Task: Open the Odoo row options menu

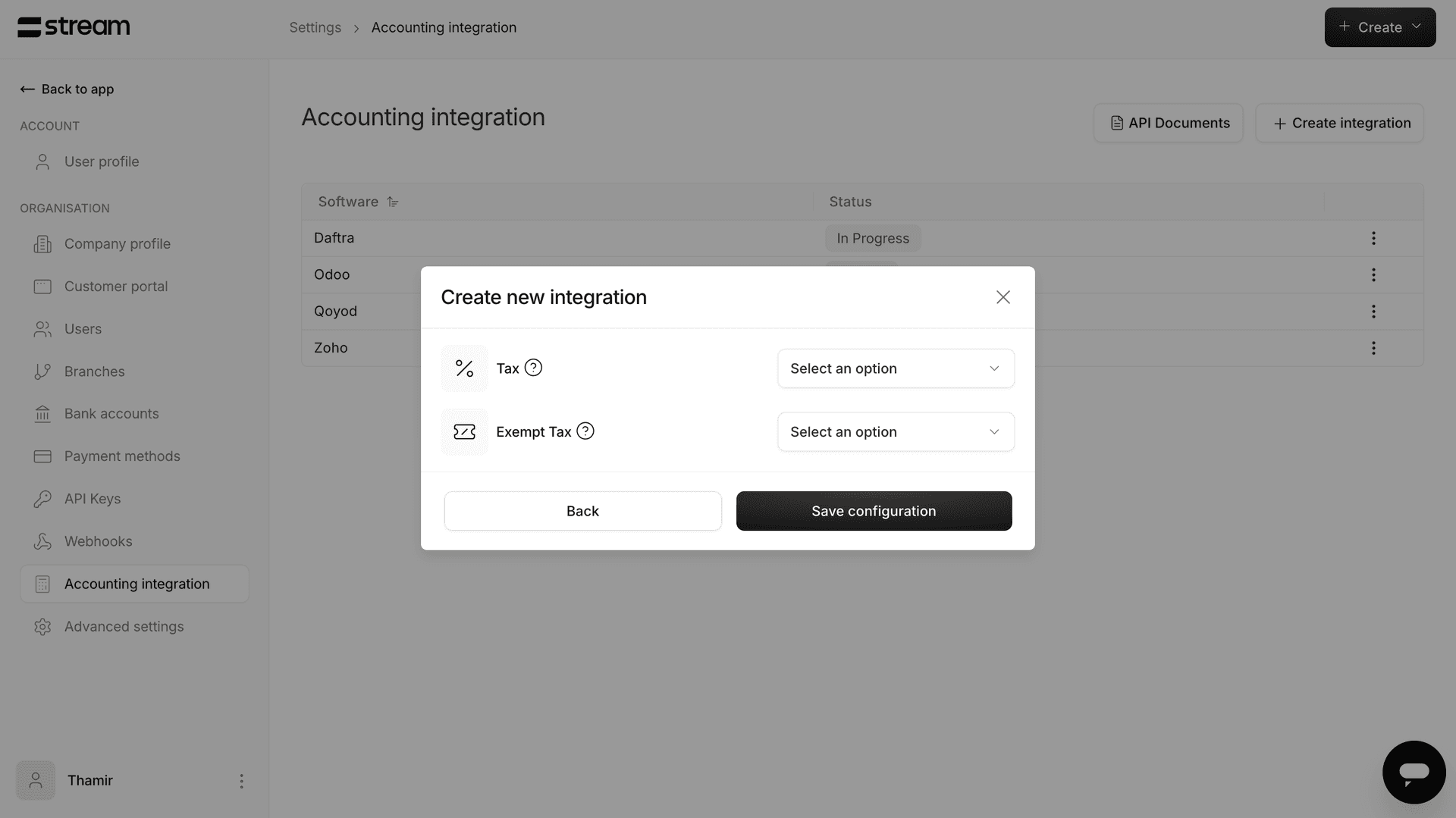Action: 1373,274
